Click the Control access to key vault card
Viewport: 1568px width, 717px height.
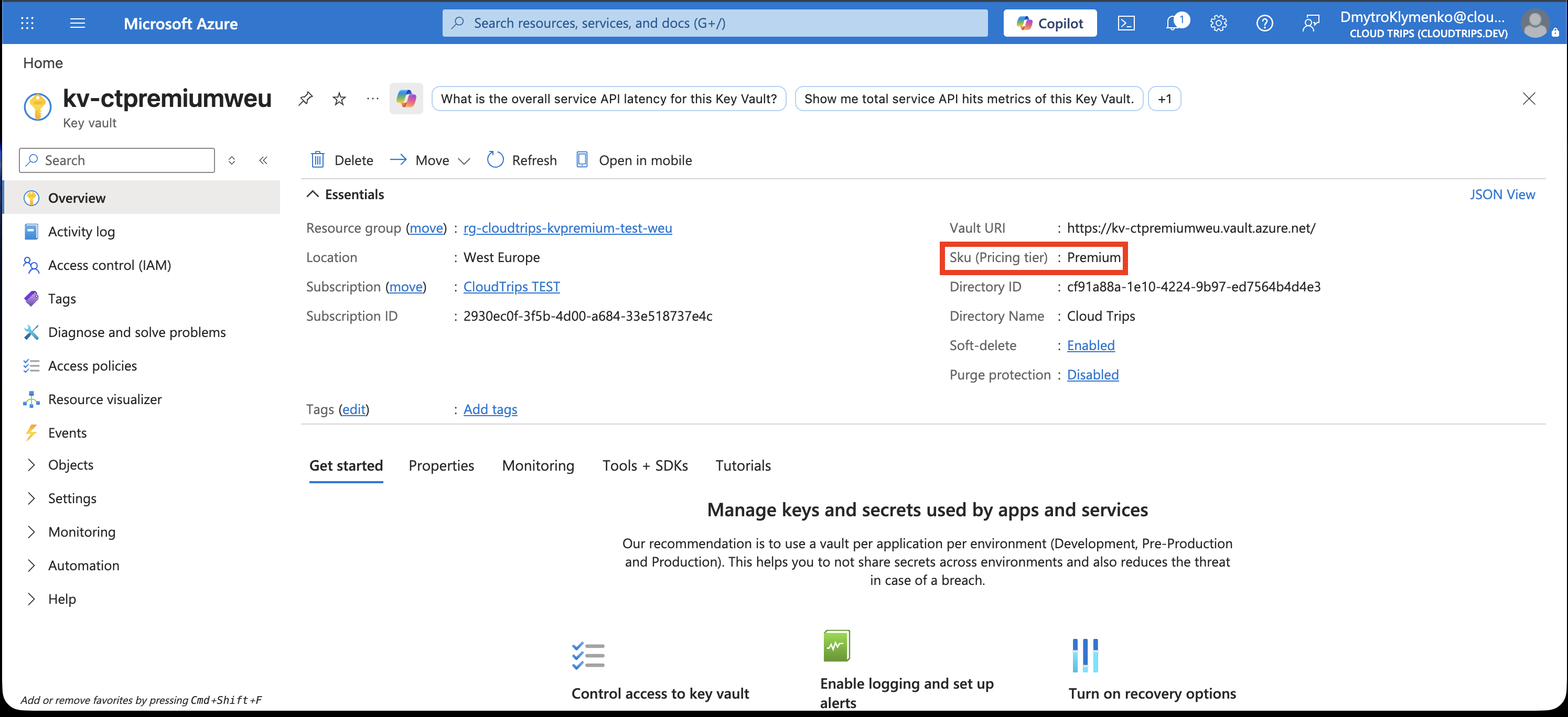click(x=660, y=671)
